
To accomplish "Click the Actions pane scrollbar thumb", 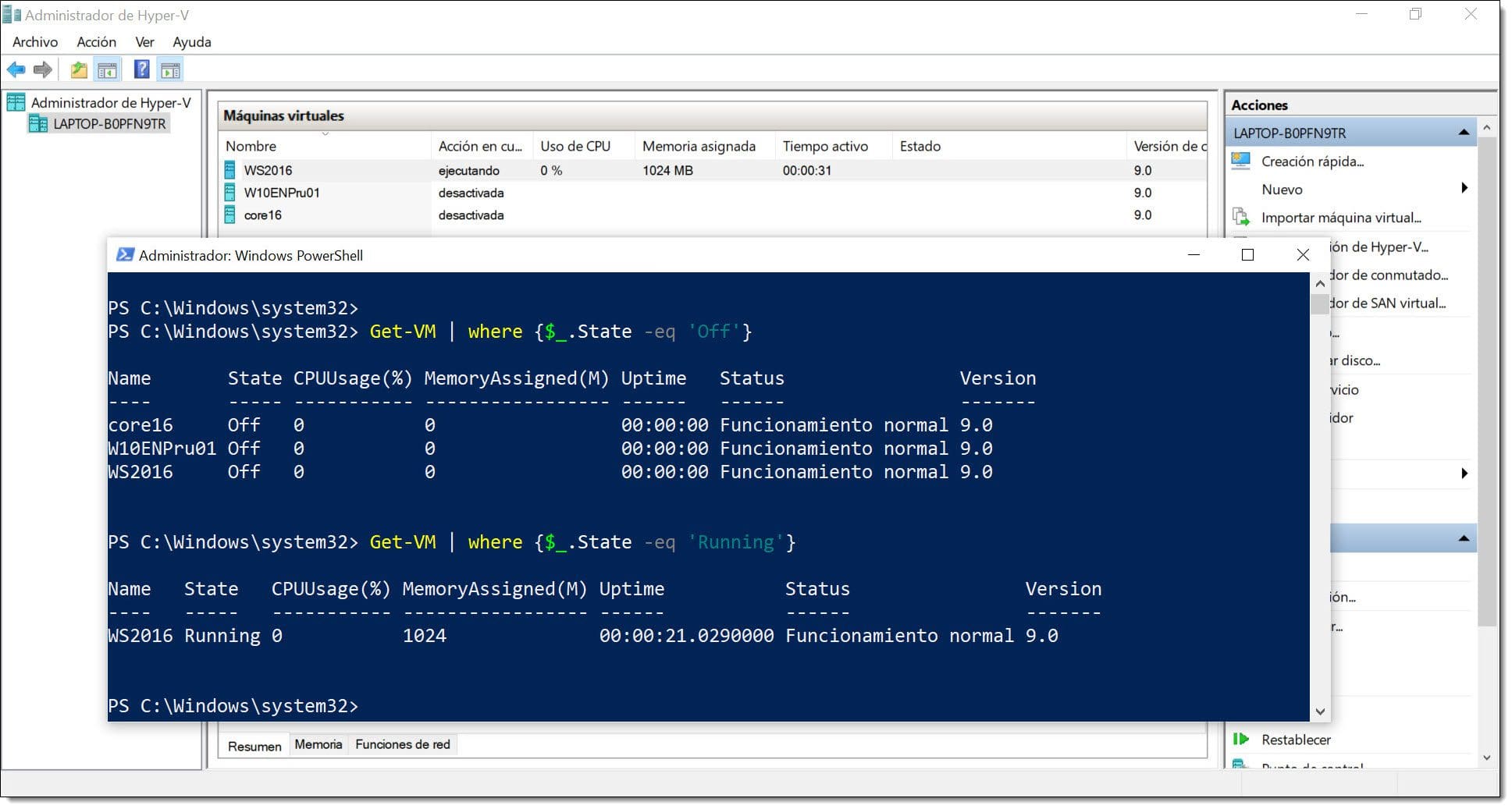I will [1487, 382].
